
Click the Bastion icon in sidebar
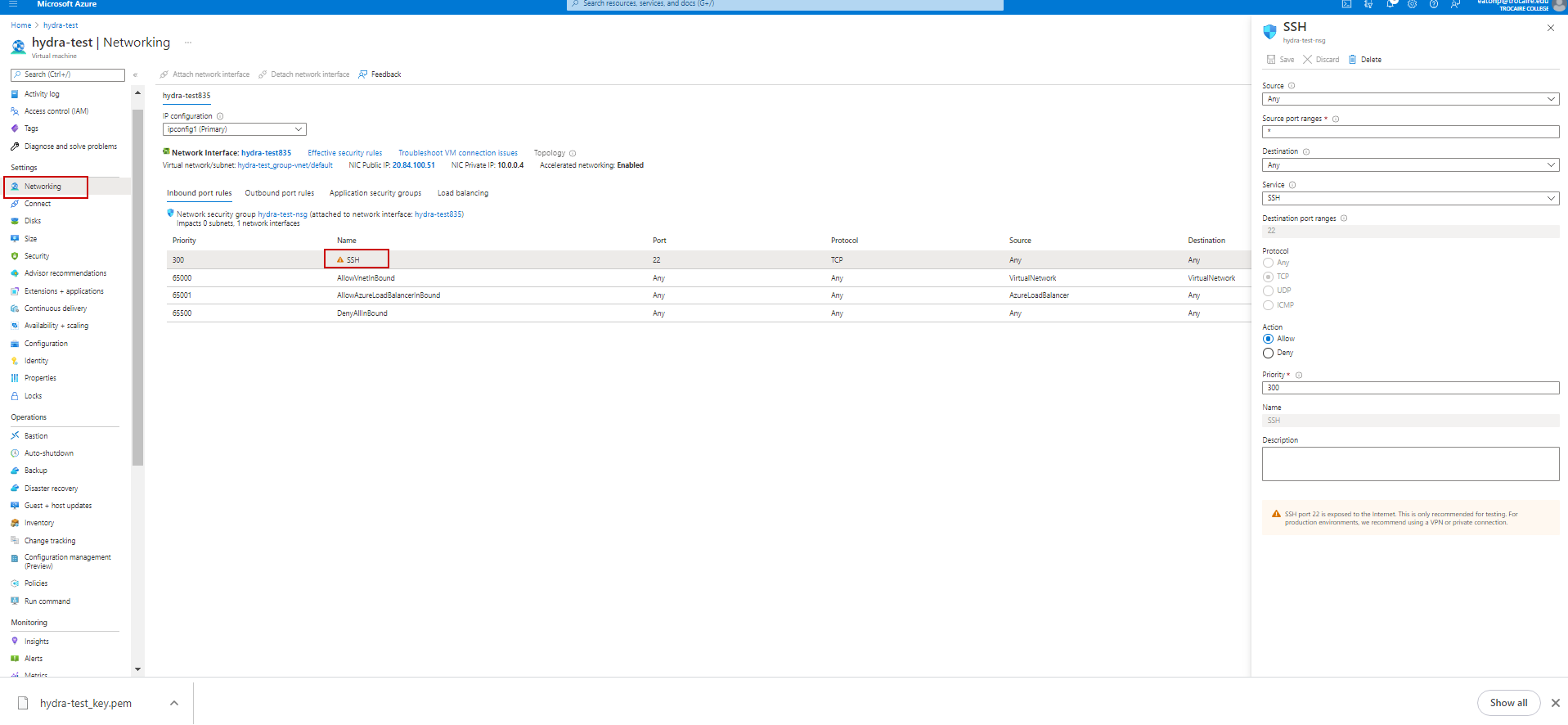[x=15, y=435]
